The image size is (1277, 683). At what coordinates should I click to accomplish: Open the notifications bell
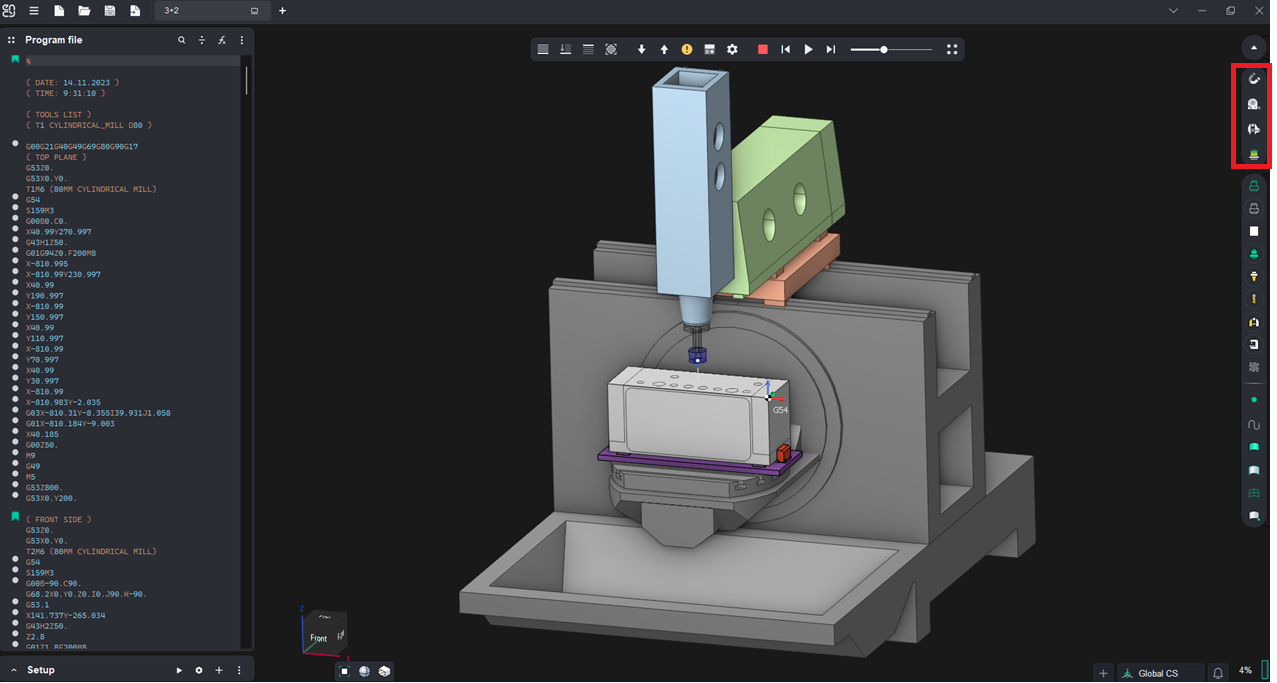click(1218, 673)
